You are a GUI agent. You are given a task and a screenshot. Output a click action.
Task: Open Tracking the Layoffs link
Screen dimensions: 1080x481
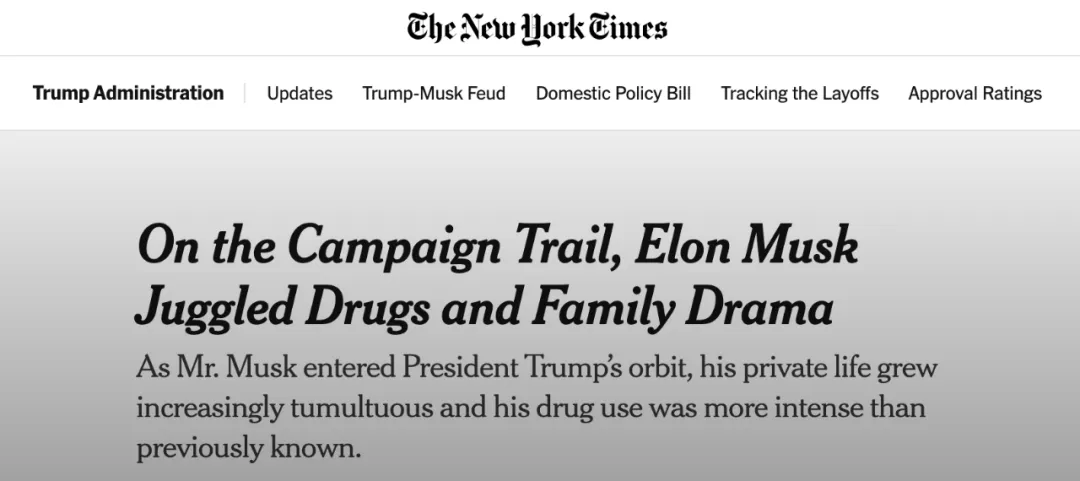coord(800,93)
